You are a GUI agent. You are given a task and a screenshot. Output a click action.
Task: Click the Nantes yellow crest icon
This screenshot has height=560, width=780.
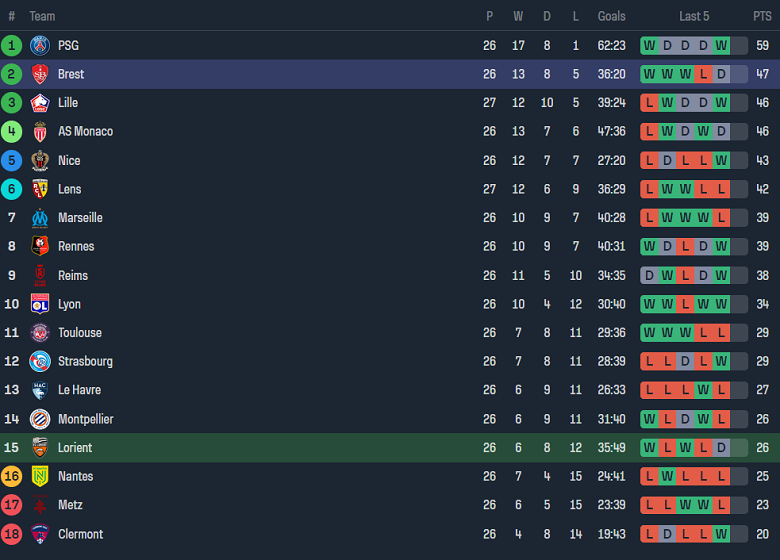coord(40,476)
